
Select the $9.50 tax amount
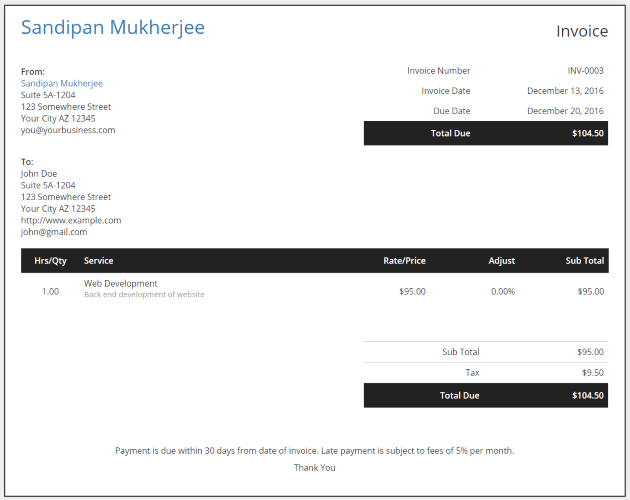click(593, 373)
